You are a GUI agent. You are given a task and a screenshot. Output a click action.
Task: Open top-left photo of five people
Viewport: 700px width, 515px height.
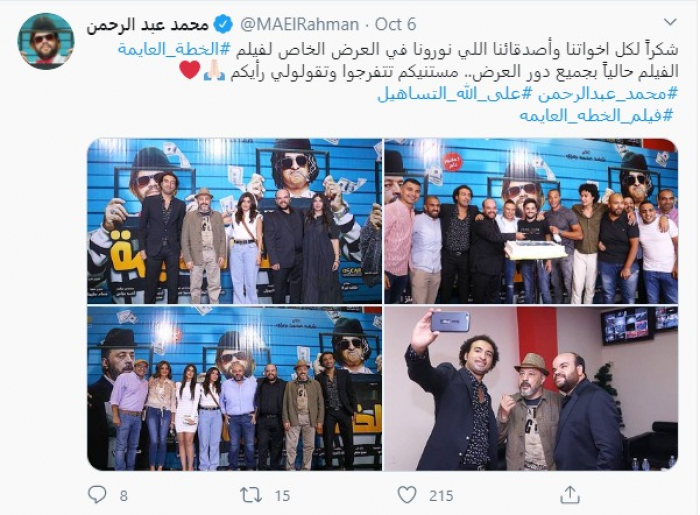(234, 221)
